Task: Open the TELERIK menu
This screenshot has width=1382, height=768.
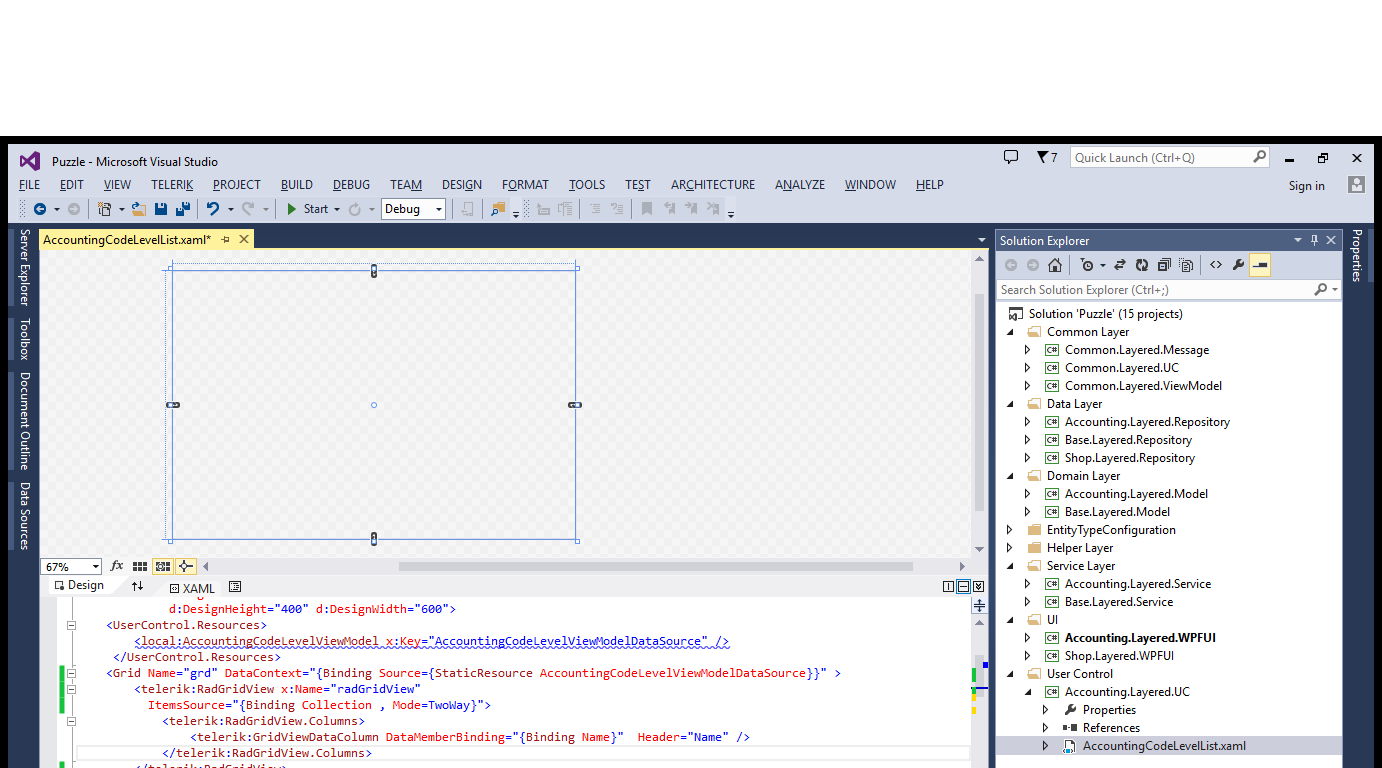Action: point(172,185)
